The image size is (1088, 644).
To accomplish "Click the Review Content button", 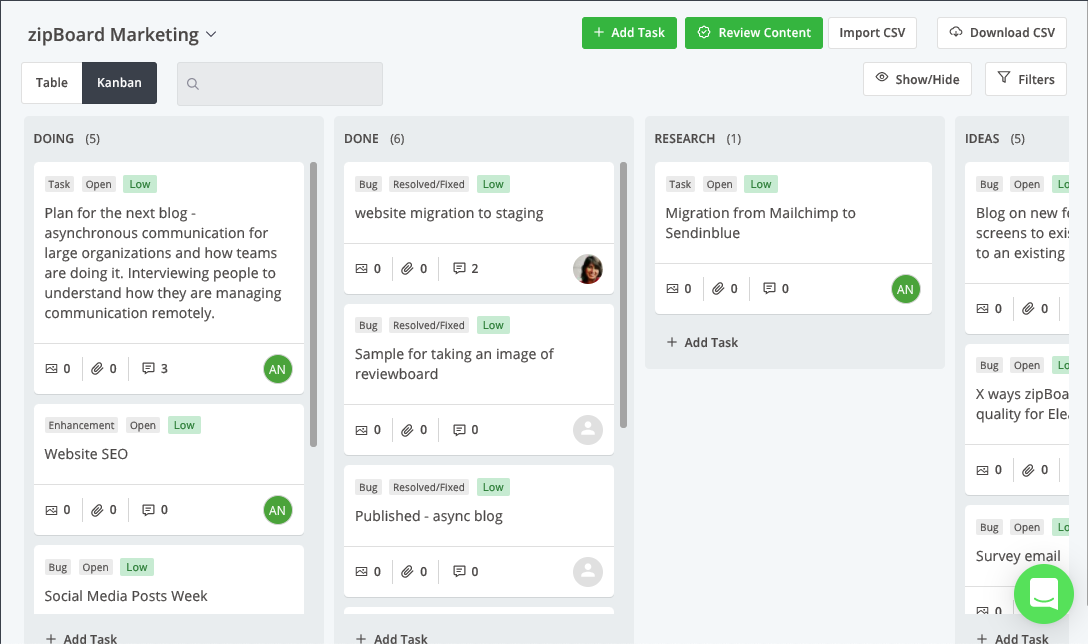I will [x=754, y=33].
